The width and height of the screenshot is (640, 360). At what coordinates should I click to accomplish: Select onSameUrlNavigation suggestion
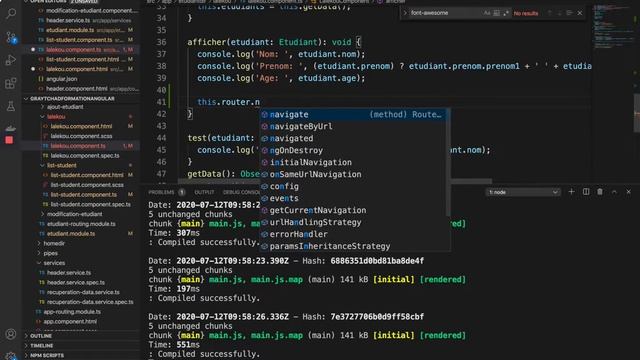[x=353, y=174]
